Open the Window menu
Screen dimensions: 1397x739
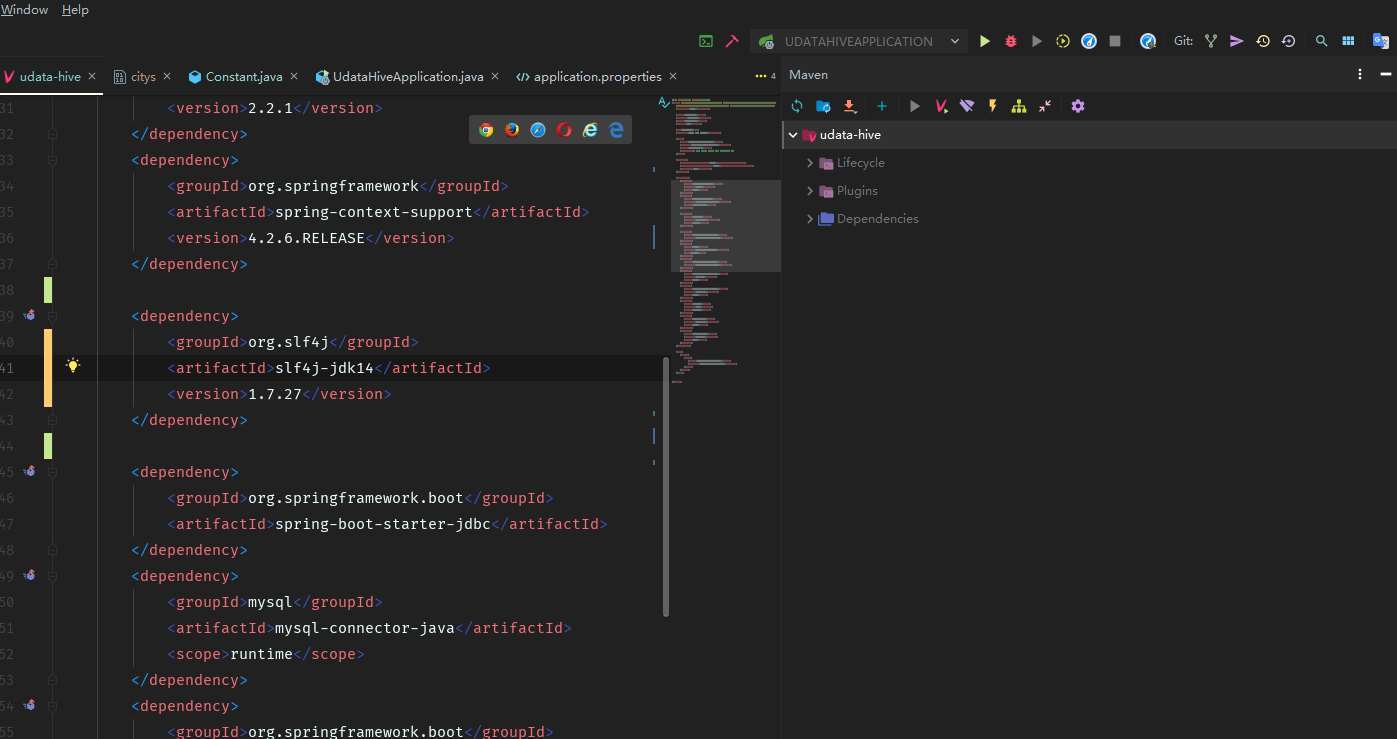pyautogui.click(x=24, y=10)
